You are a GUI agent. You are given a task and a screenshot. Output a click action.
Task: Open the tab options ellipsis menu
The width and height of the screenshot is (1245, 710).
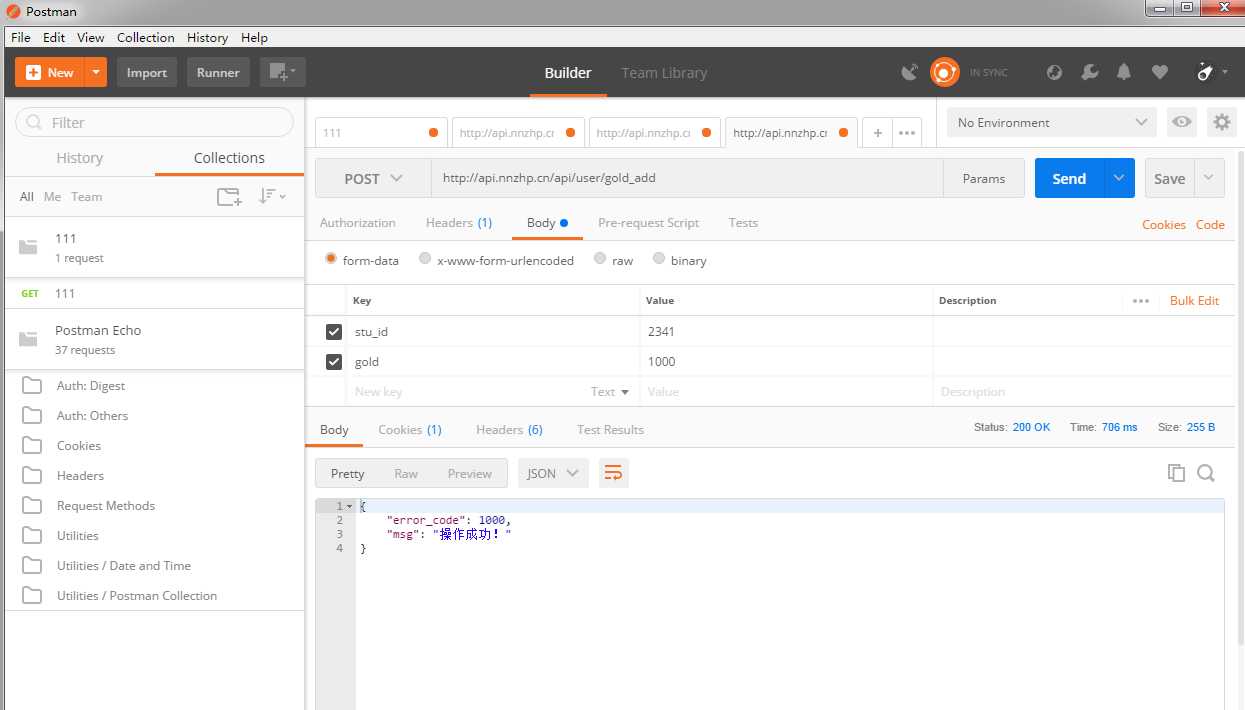coord(906,132)
